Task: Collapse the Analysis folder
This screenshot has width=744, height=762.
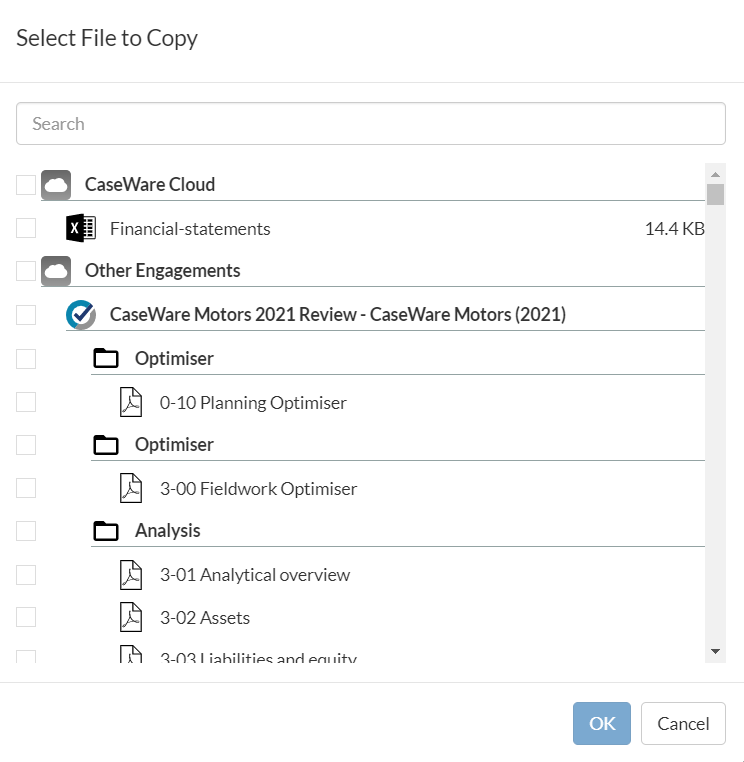Action: (167, 531)
